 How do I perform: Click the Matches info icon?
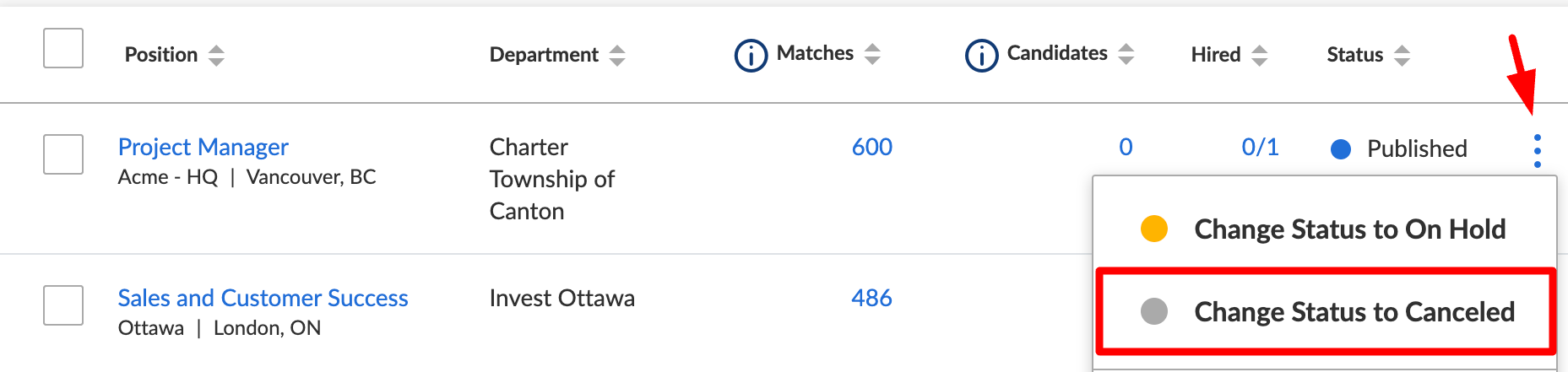[x=751, y=56]
